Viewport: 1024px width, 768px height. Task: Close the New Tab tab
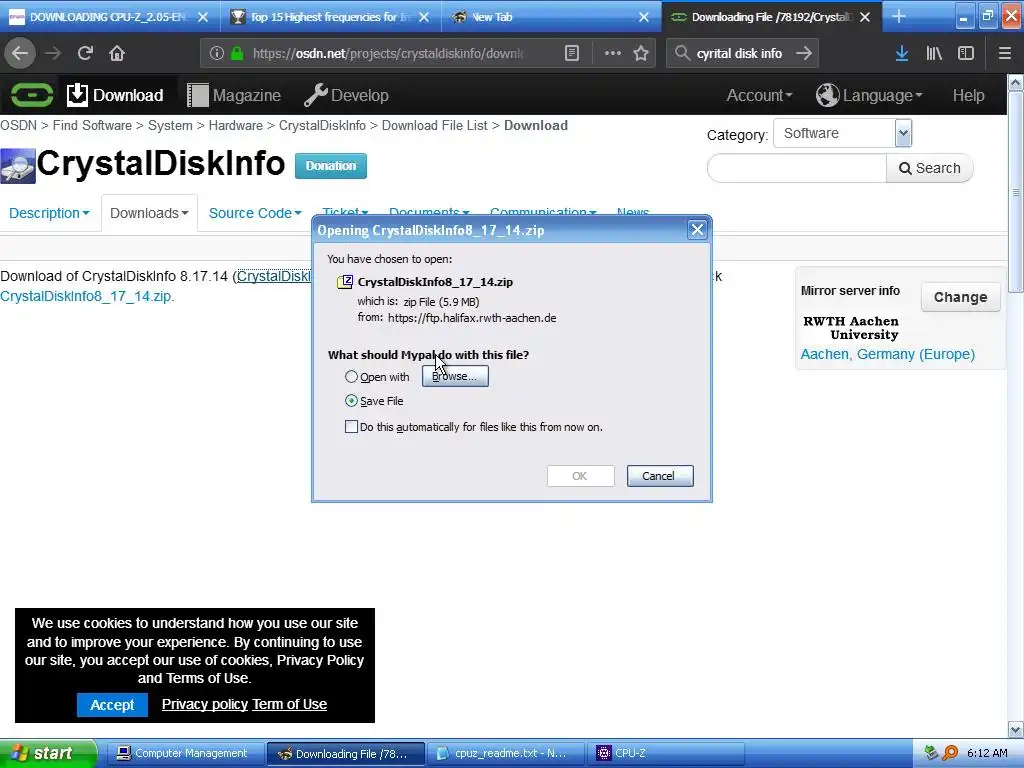(644, 17)
